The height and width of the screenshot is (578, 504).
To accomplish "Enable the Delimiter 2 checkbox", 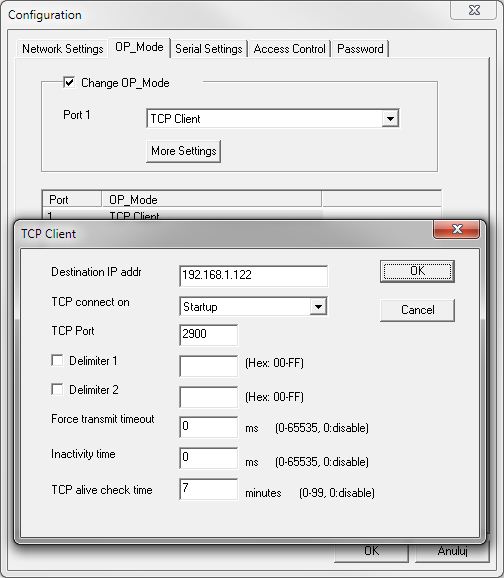I will coord(57,389).
